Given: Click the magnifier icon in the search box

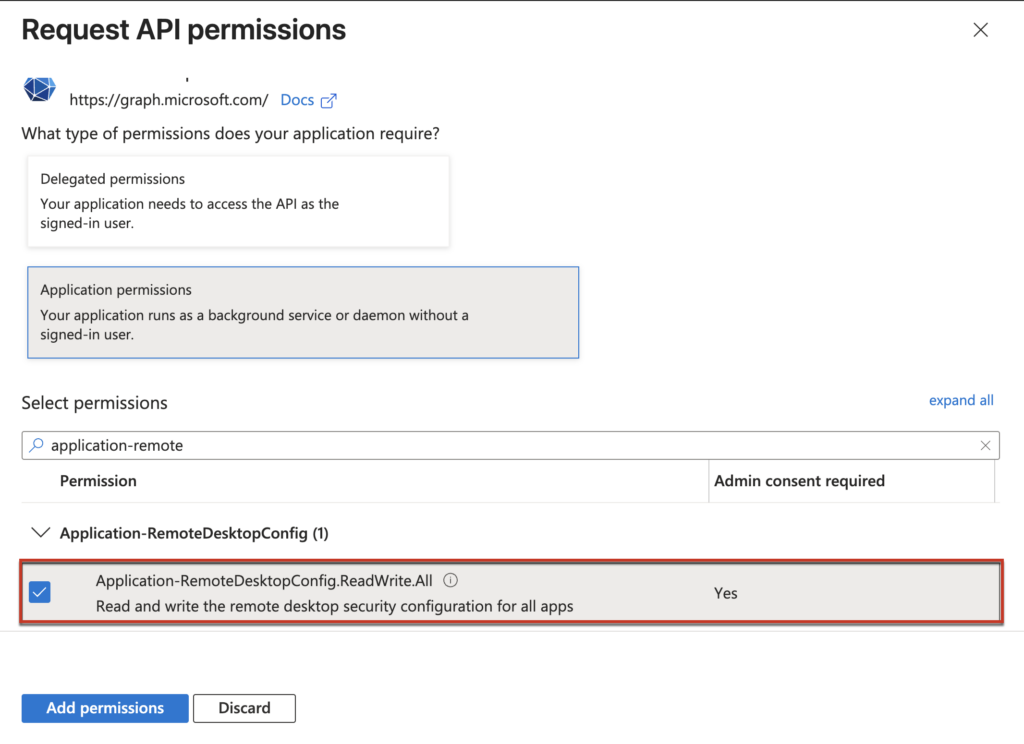Looking at the screenshot, I should [x=37, y=445].
